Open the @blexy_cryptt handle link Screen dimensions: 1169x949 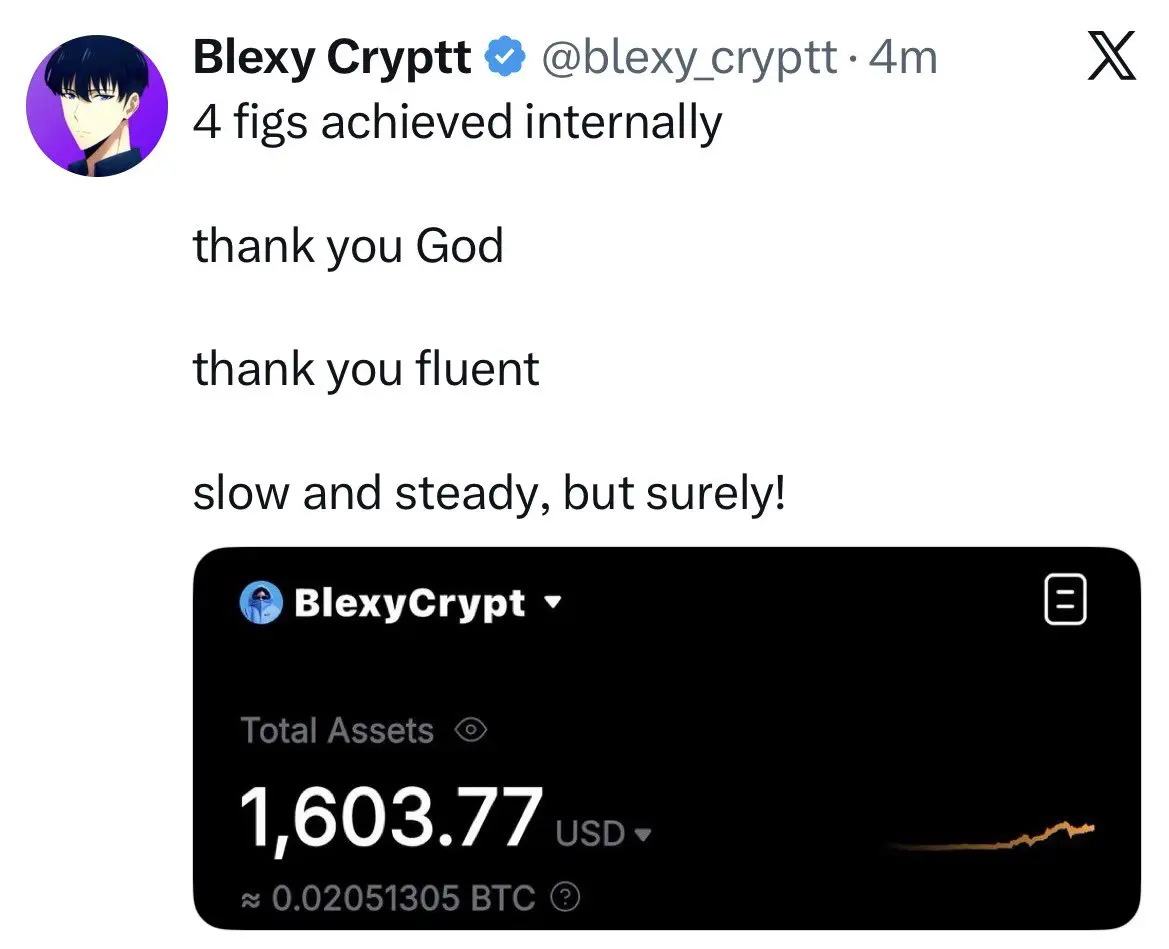click(690, 58)
